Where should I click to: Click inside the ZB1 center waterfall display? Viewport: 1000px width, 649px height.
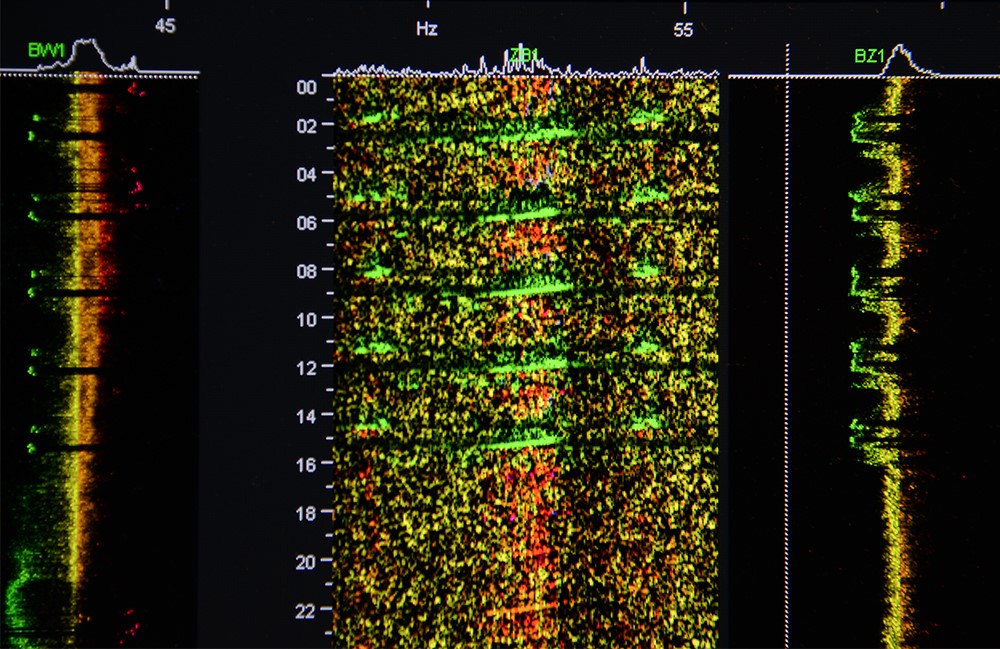pyautogui.click(x=527, y=362)
